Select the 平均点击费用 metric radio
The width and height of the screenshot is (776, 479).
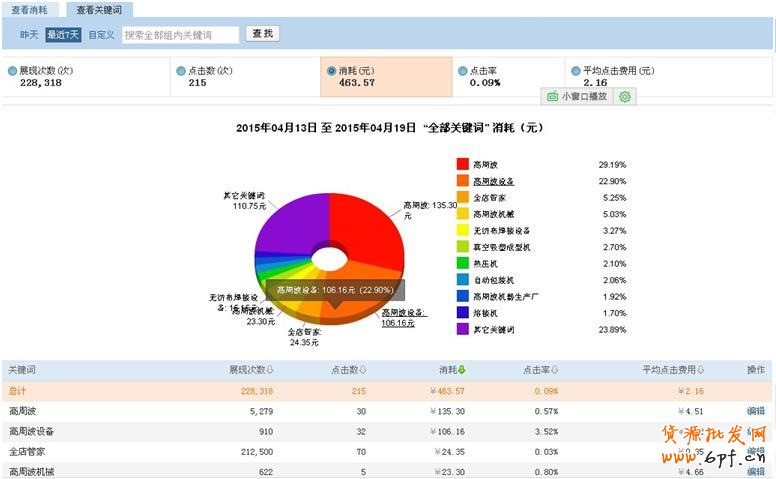tap(576, 71)
